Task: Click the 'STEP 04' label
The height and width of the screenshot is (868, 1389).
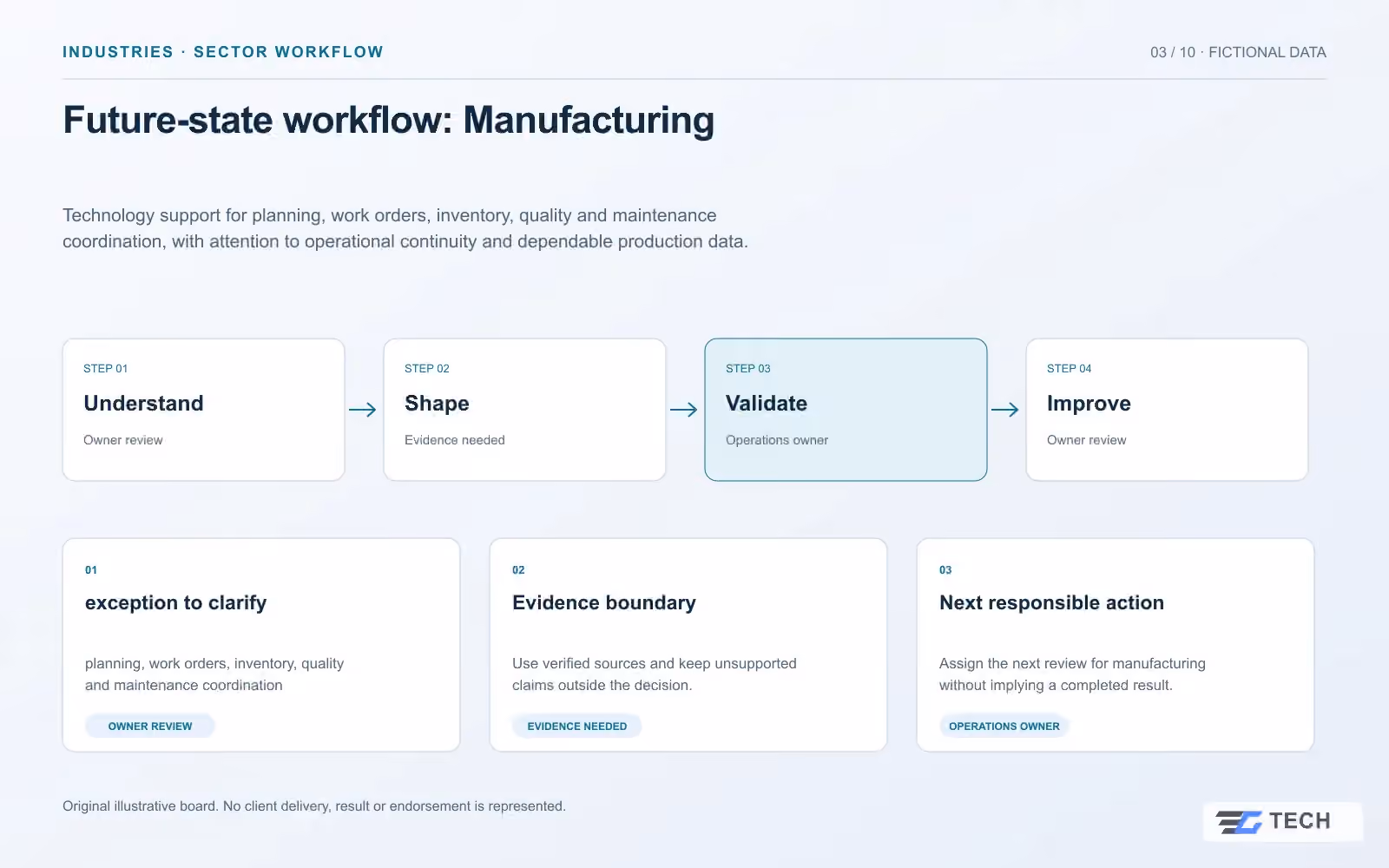Action: 1070,369
